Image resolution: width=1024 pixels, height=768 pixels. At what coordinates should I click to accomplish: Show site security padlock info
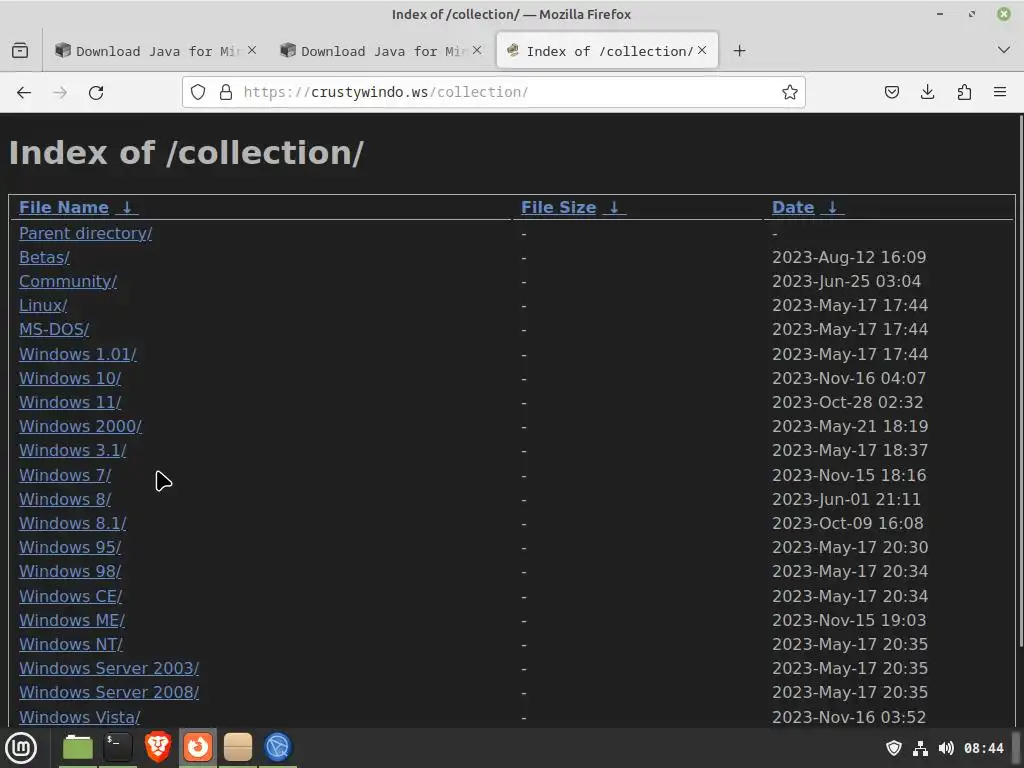tap(226, 92)
